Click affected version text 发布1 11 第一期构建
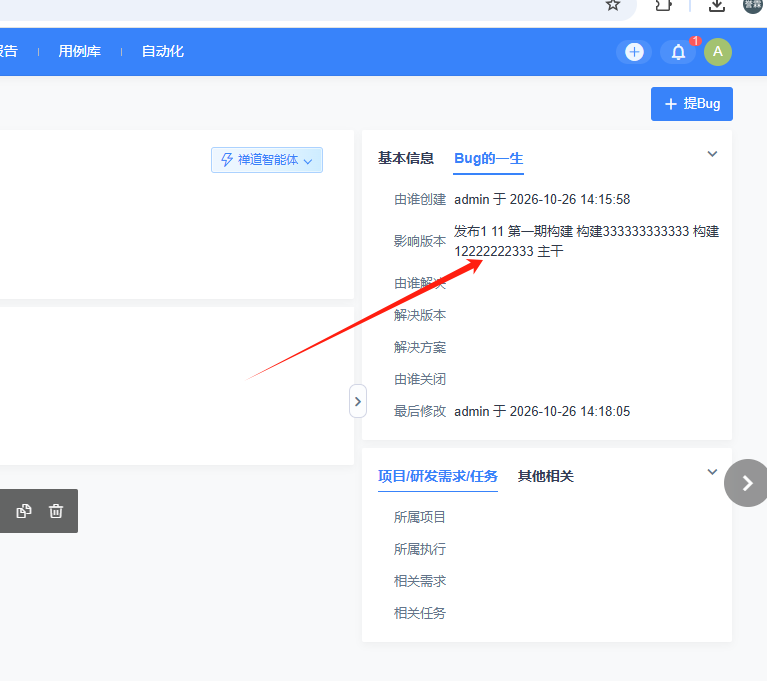Viewport: 767px width, 681px height. [513, 231]
